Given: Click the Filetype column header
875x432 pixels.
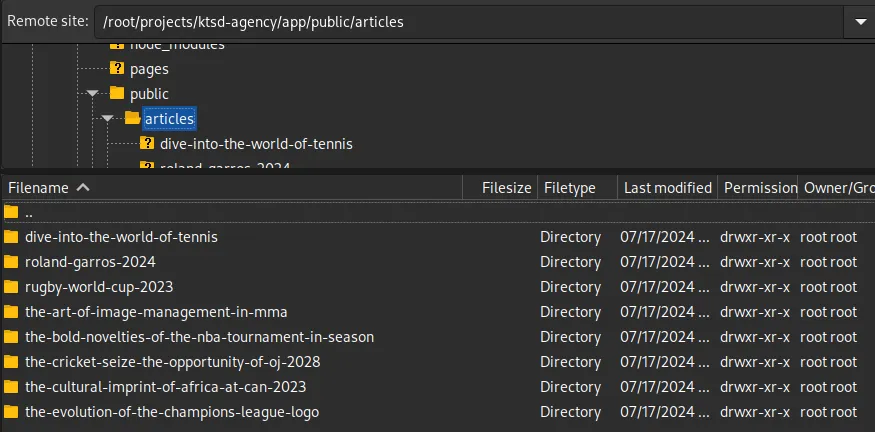Looking at the screenshot, I should [568, 188].
